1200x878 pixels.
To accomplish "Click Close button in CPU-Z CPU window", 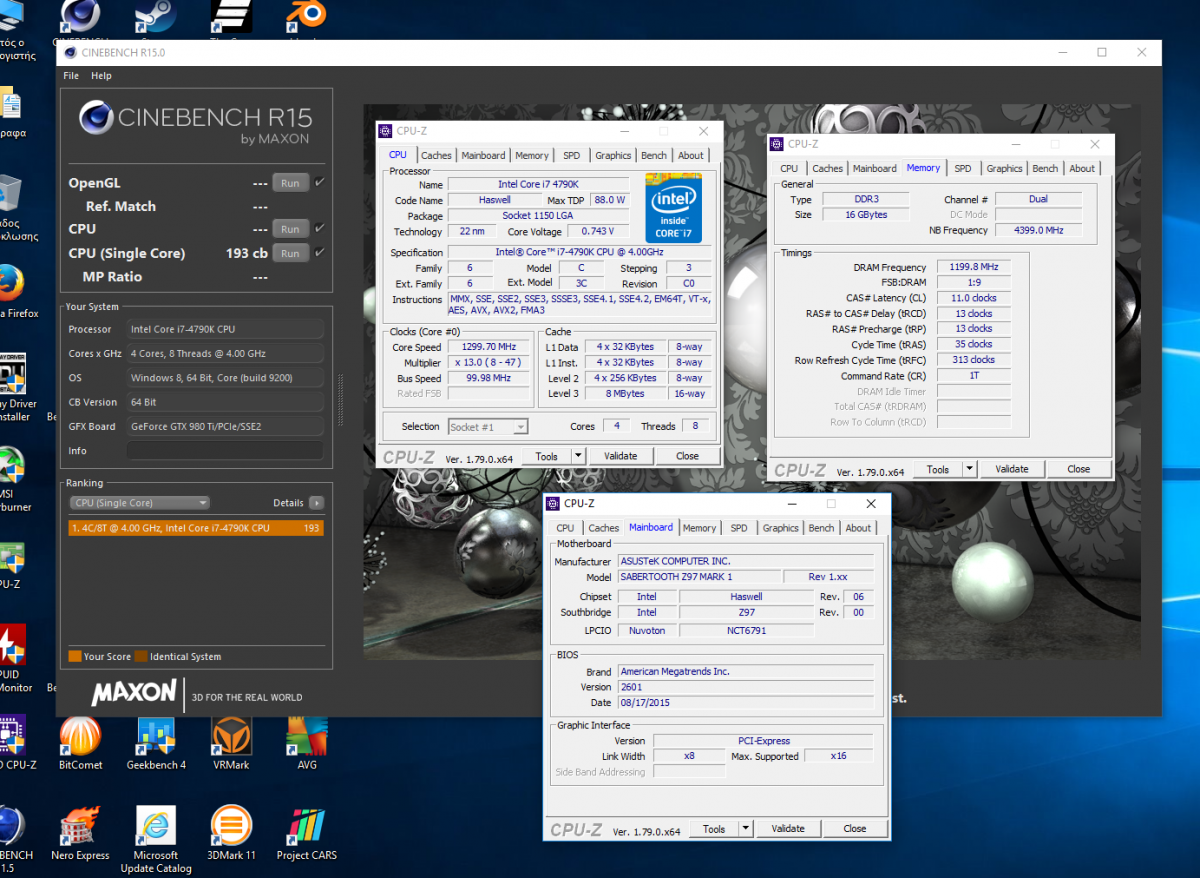I will point(687,456).
